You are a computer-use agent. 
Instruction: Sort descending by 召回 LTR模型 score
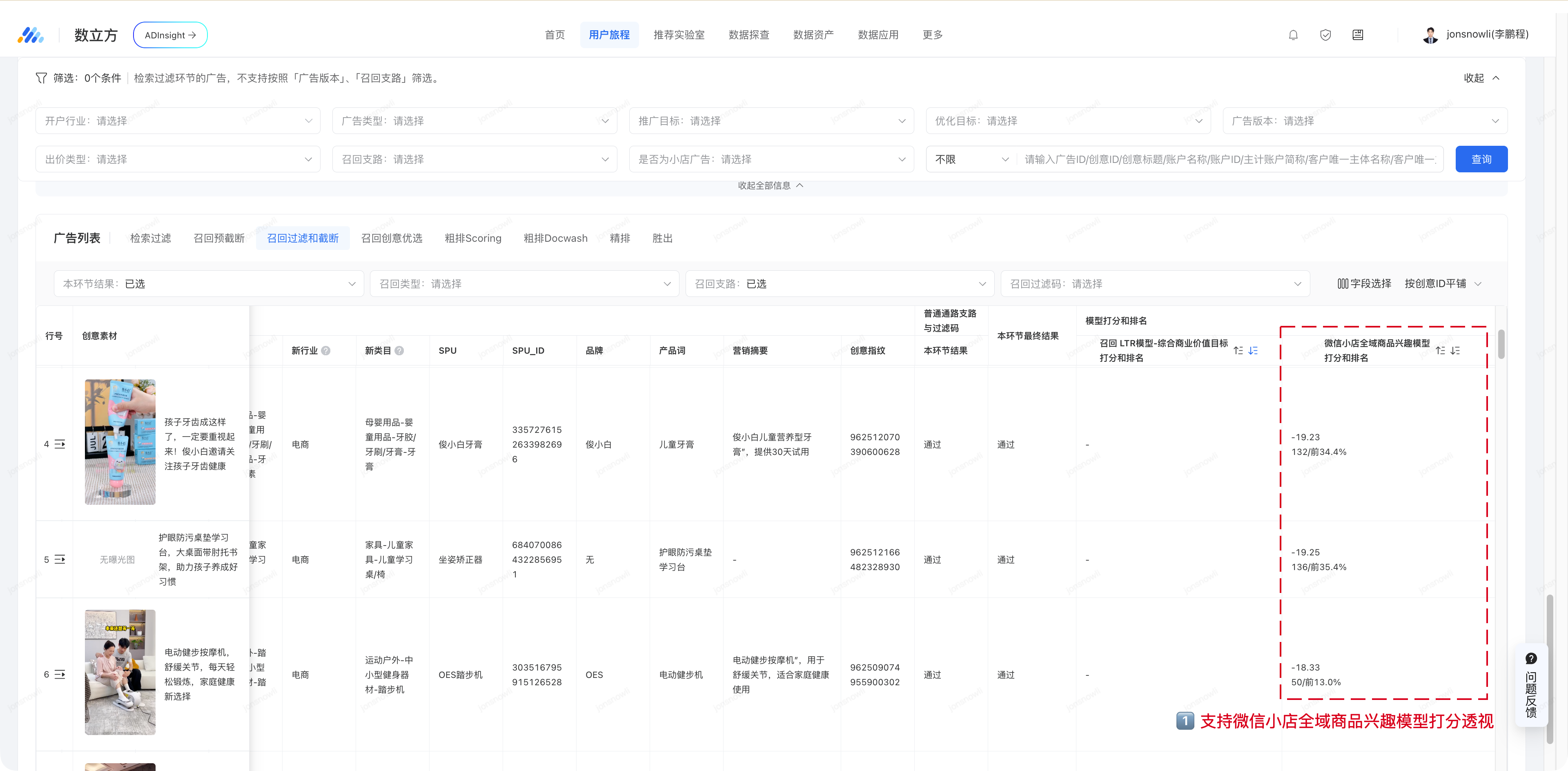click(x=1253, y=350)
